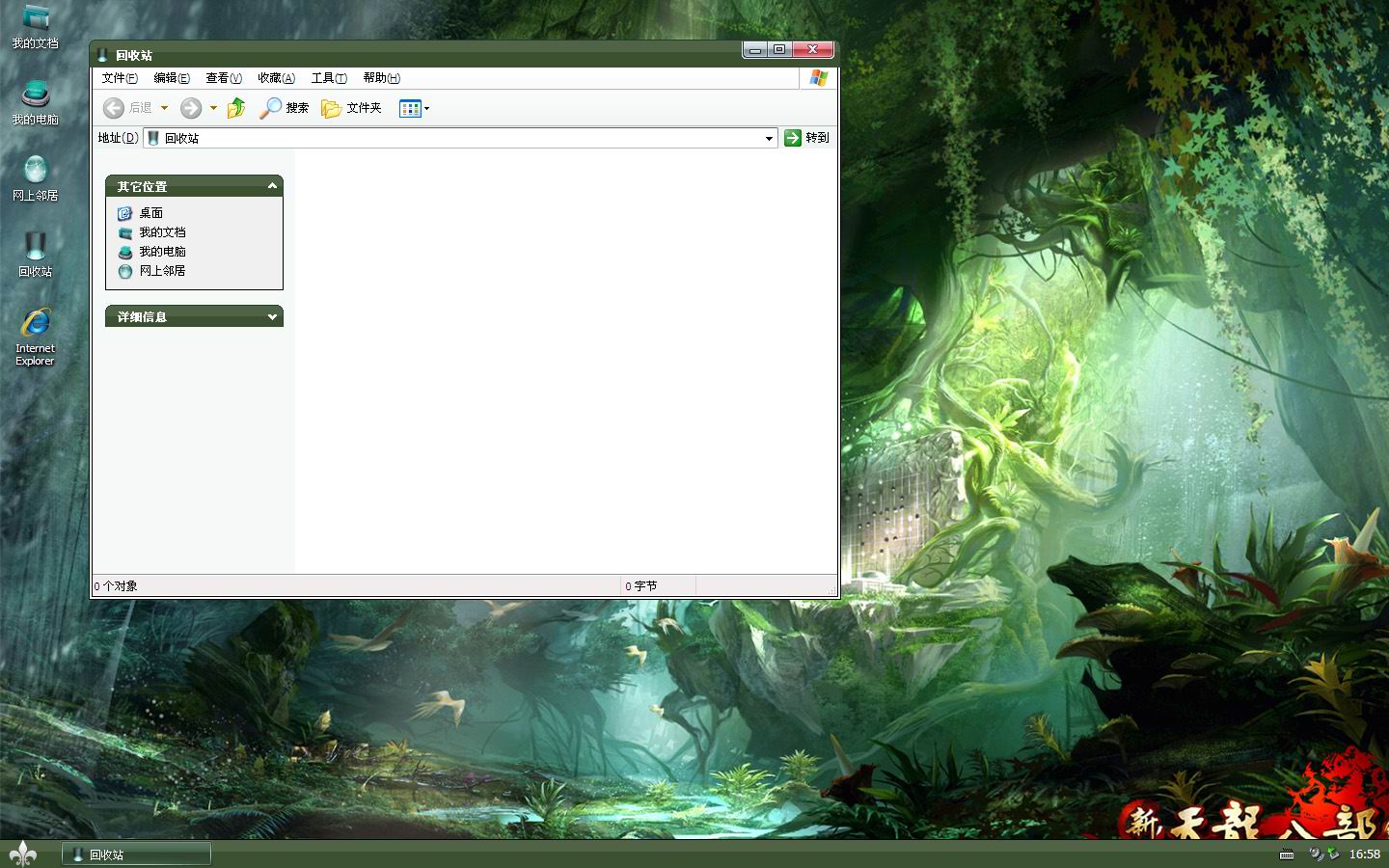Open the Tools (工具) menu

[329, 78]
